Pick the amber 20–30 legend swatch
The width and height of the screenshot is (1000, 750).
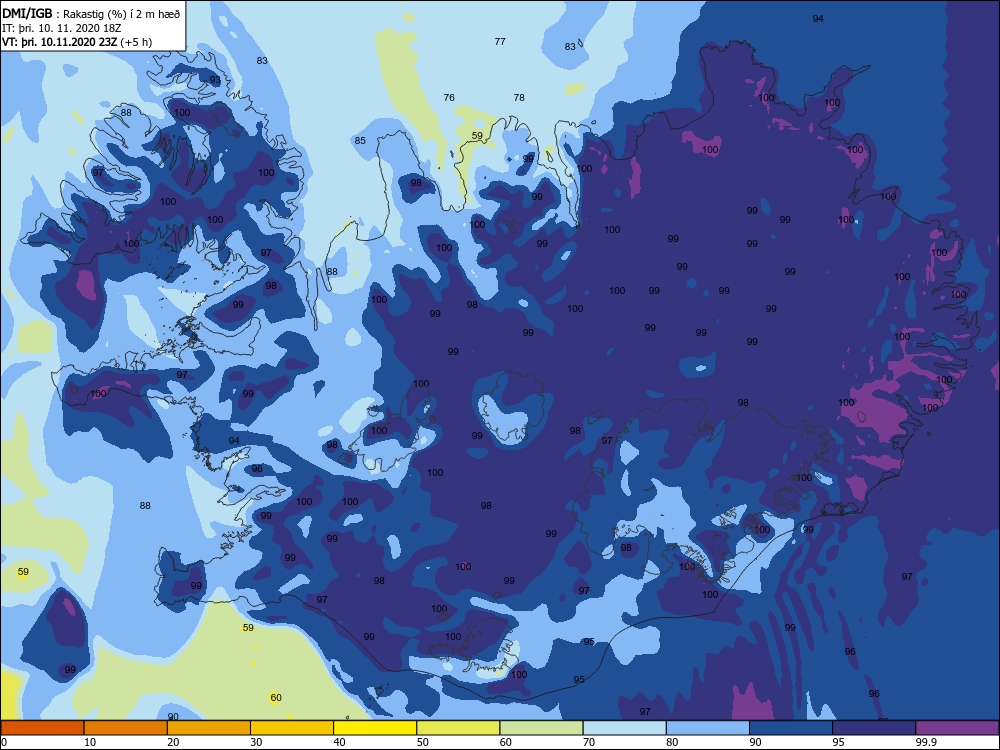[209, 728]
